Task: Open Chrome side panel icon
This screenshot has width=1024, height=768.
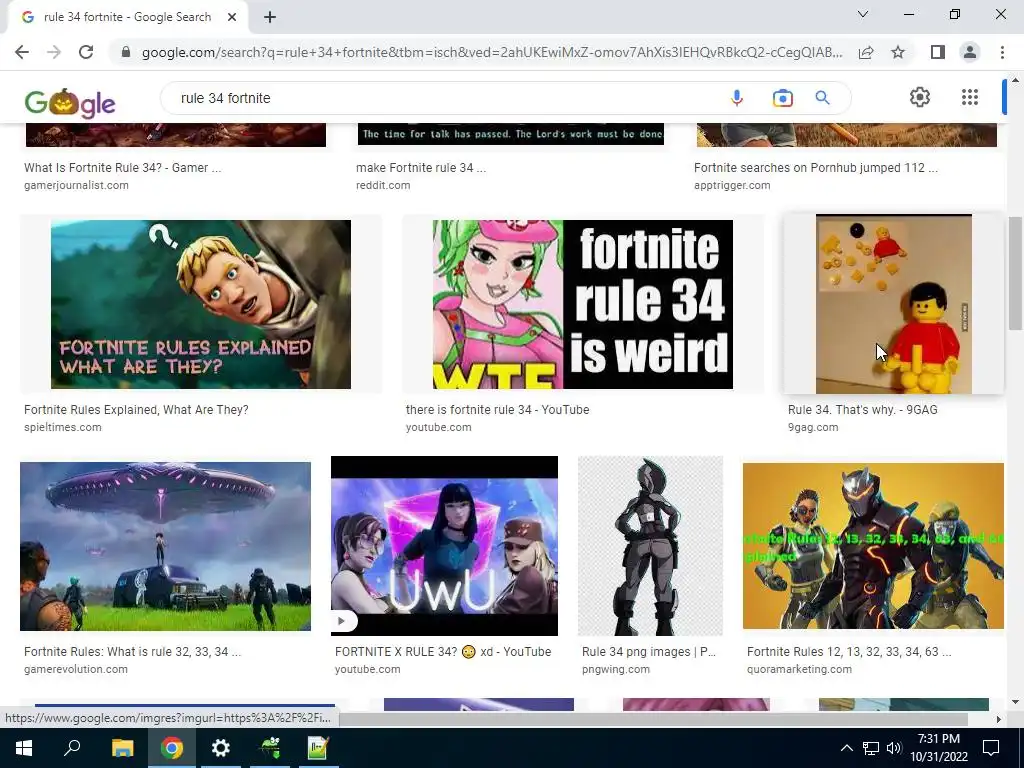Action: (938, 52)
